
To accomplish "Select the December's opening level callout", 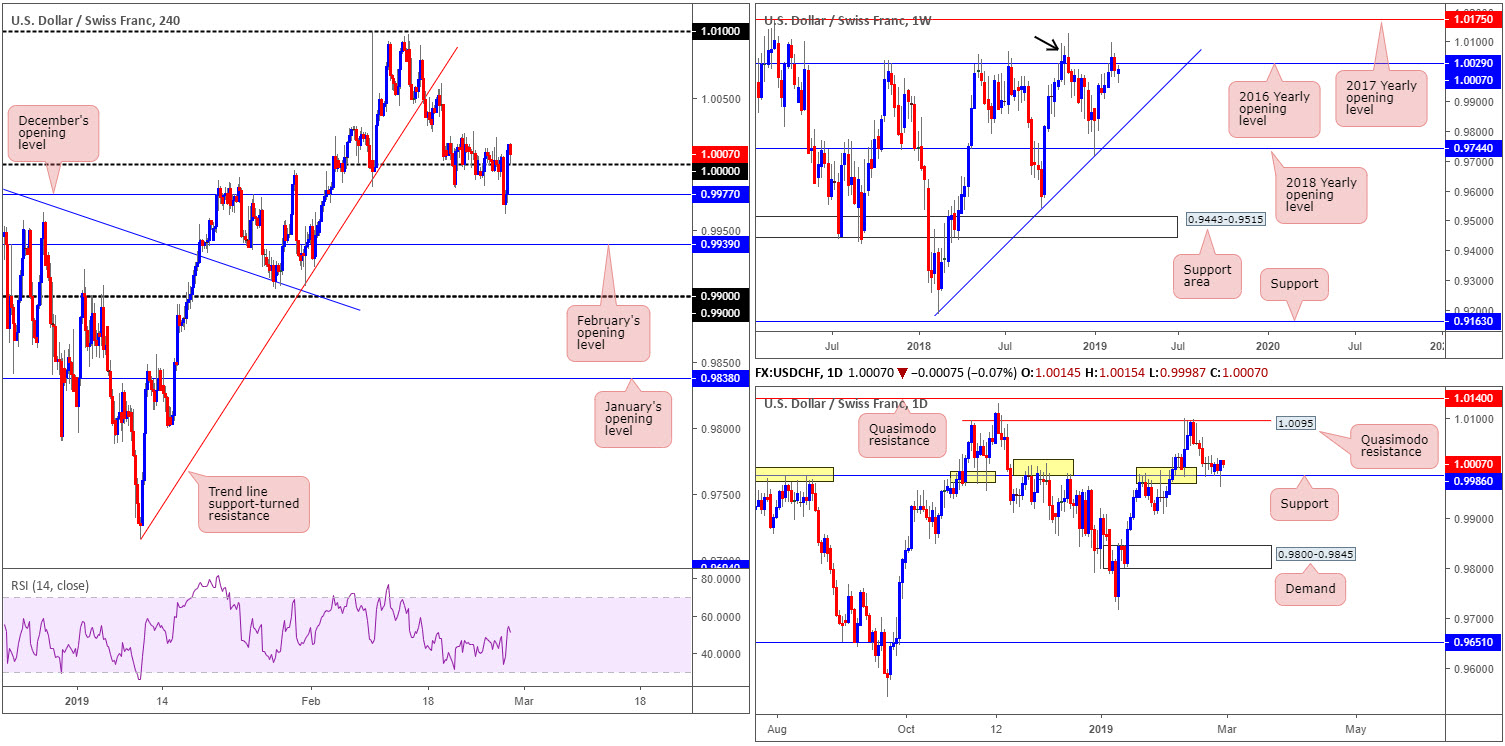I will click(x=55, y=133).
